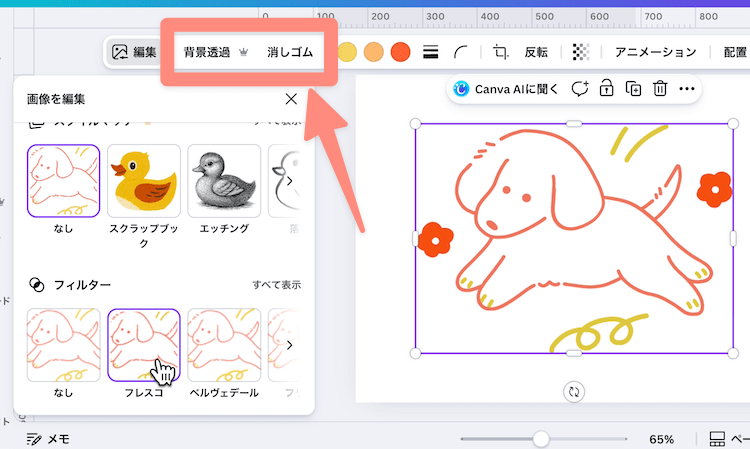750x449 pixels.
Task: Apply the ベルヴェデール filter
Action: pyautogui.click(x=224, y=345)
